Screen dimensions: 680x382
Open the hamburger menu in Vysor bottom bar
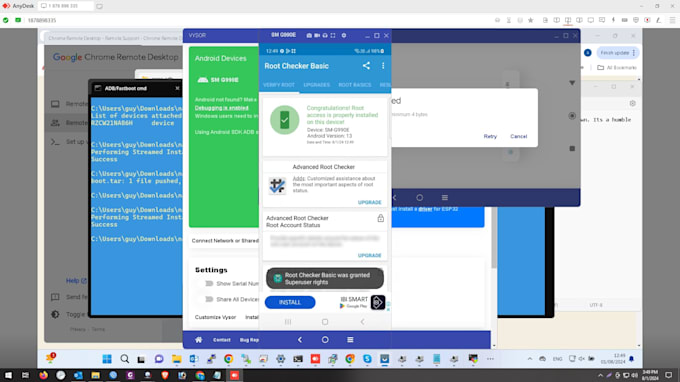coord(350,340)
